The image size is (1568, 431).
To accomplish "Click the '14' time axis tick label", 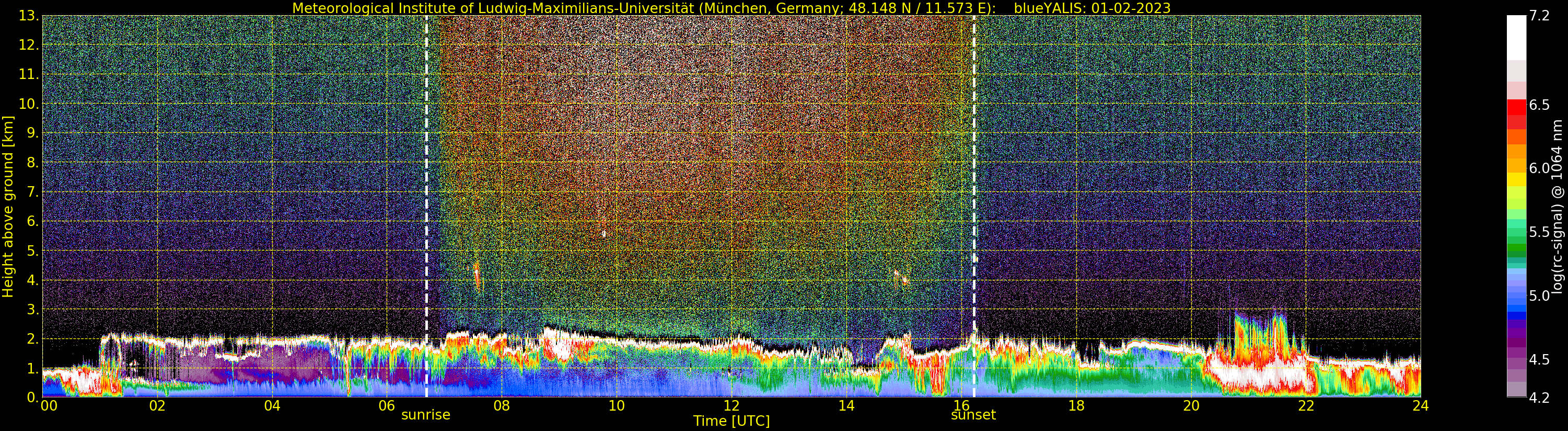I will [846, 405].
